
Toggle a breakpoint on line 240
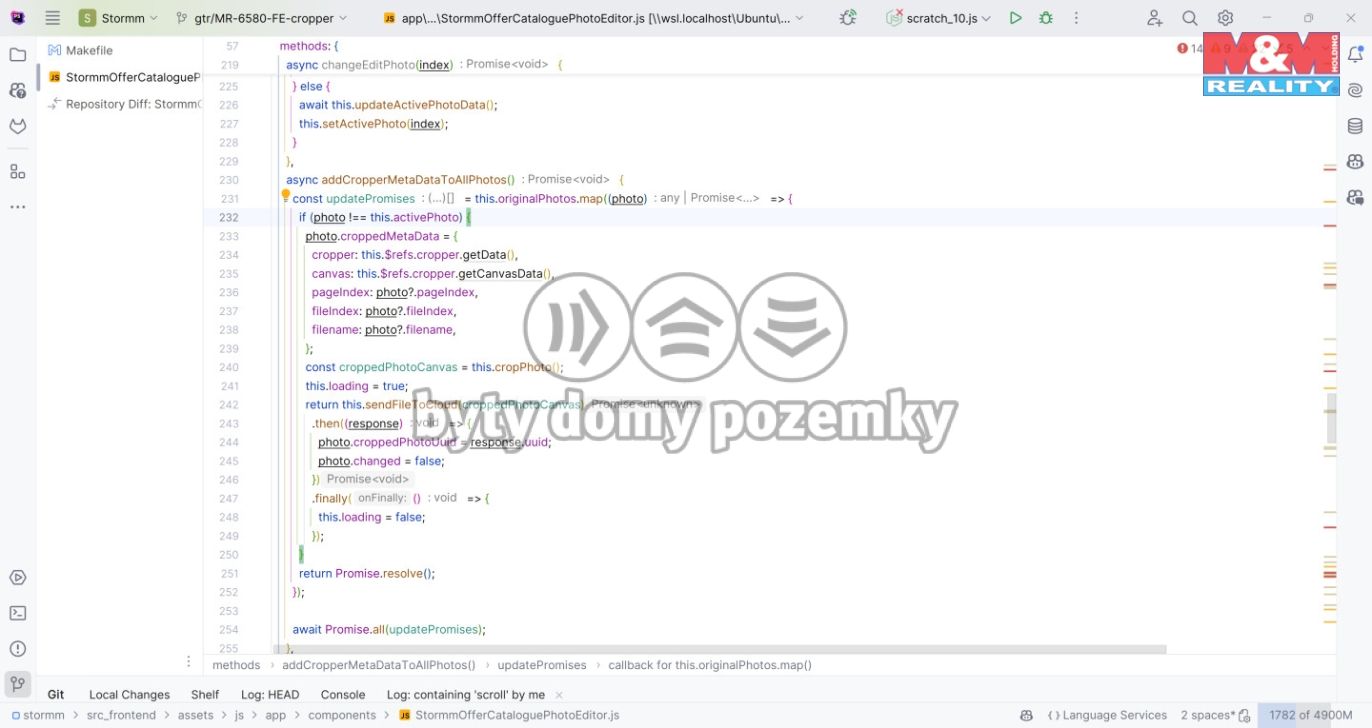[252, 366]
